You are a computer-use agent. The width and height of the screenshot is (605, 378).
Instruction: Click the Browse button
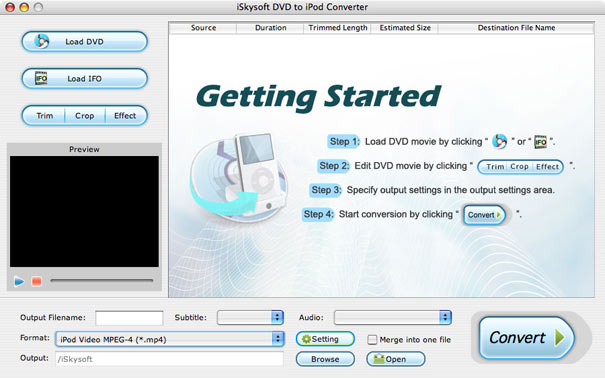coord(325,359)
